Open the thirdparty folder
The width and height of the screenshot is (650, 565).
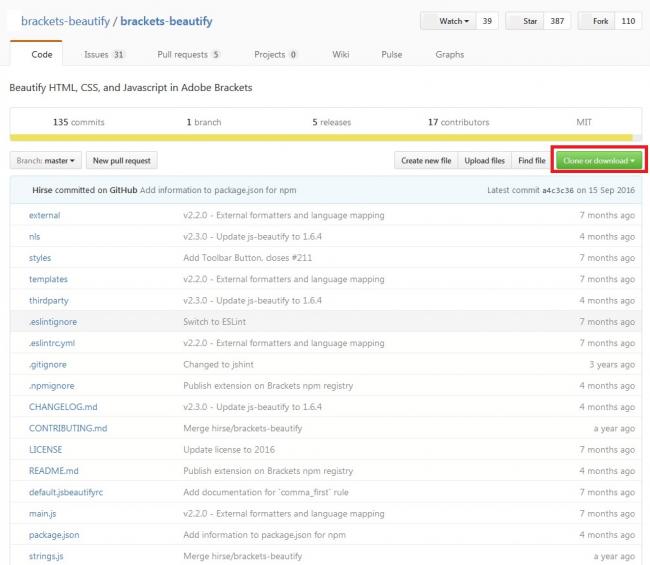click(x=49, y=301)
